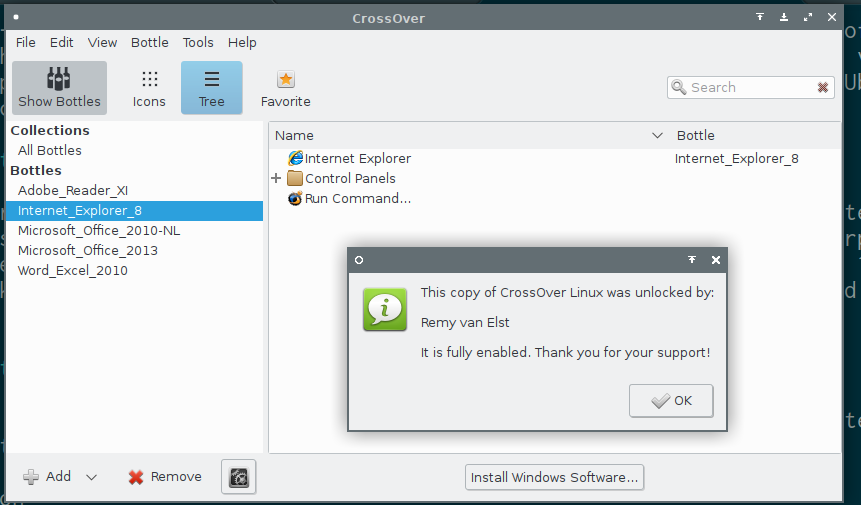
Task: Click into the Search field
Action: click(x=751, y=87)
